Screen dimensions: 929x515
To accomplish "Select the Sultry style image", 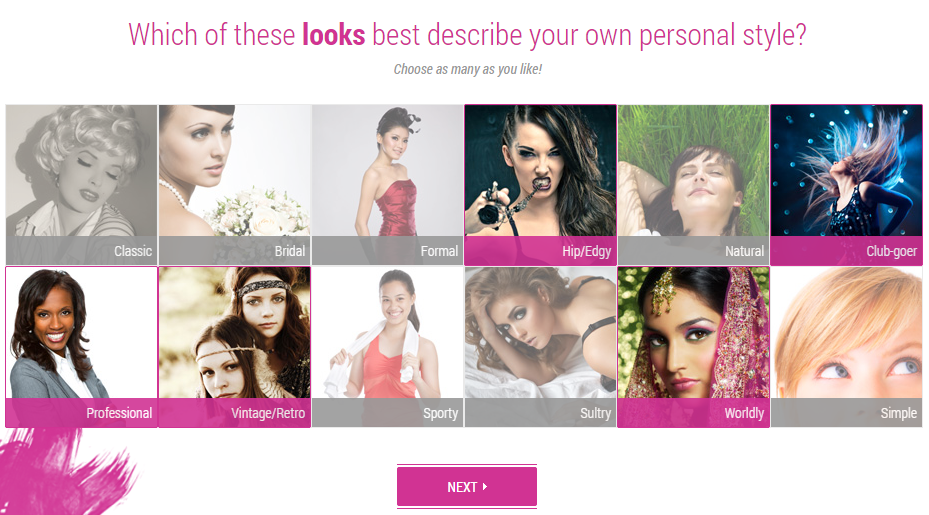I will tap(540, 347).
